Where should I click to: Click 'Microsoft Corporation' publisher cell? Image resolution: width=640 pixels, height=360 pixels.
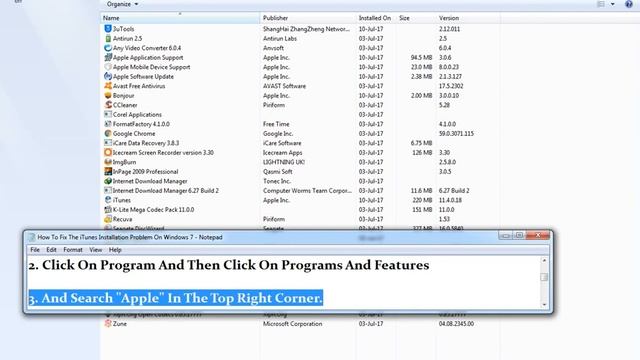coord(292,324)
